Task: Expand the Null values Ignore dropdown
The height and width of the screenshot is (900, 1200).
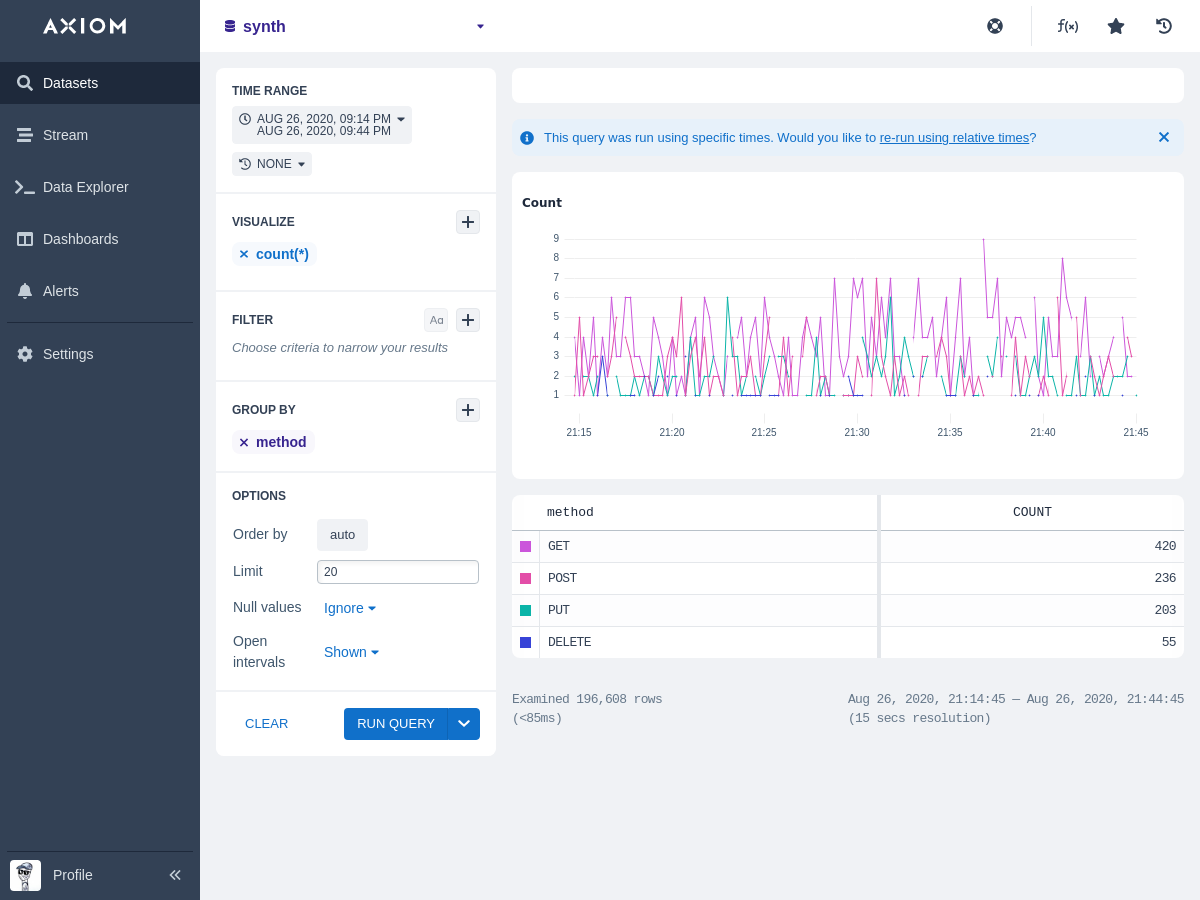Action: [x=350, y=608]
